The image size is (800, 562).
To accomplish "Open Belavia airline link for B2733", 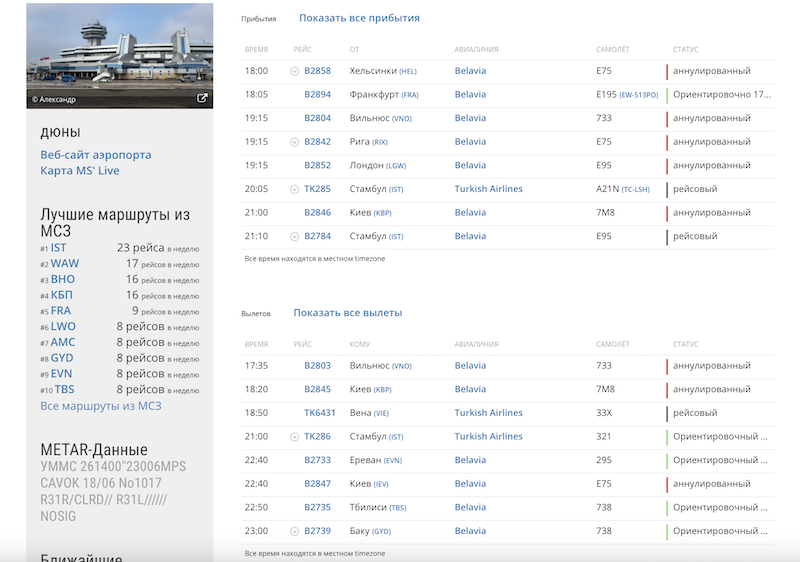I will point(470,460).
